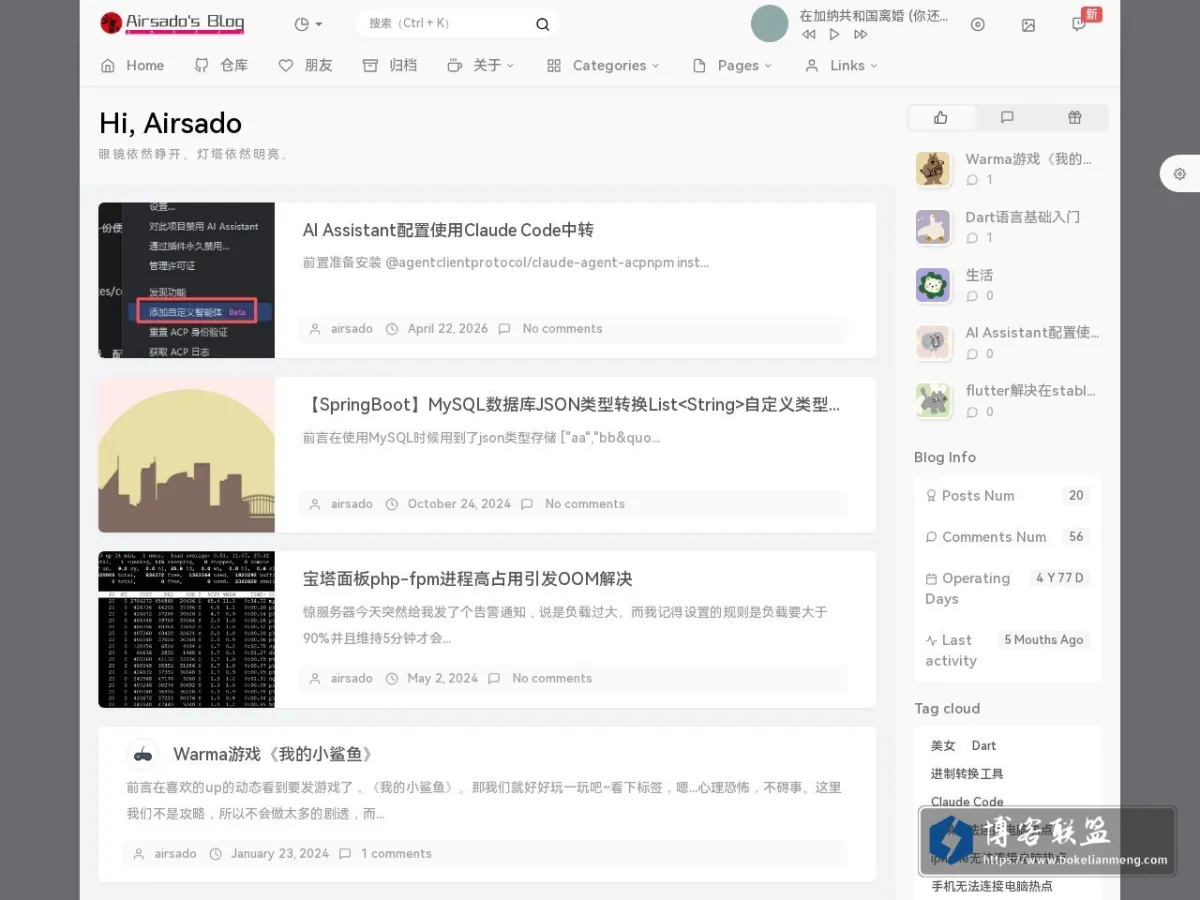Click the author airsado on the October 24, 2024 post
Screen dimensions: 1200x900
click(352, 504)
